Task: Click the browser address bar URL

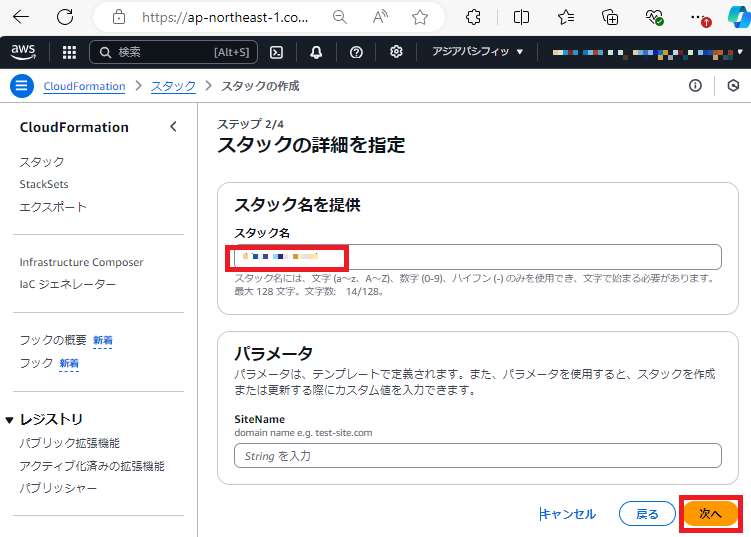Action: tap(225, 18)
